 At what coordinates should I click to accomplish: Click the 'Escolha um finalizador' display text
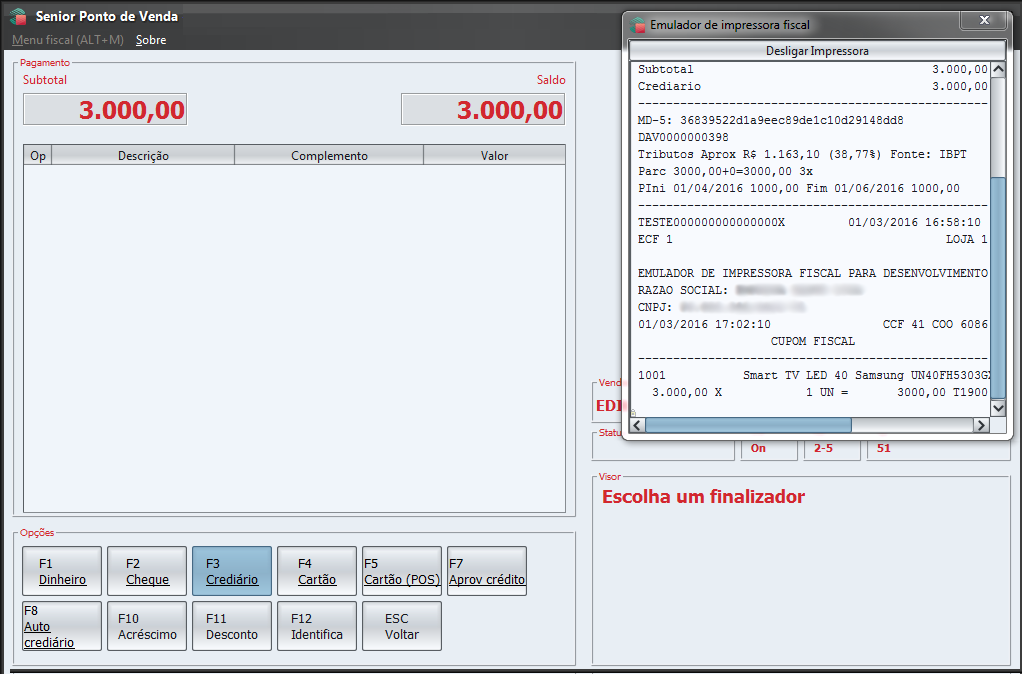point(703,497)
